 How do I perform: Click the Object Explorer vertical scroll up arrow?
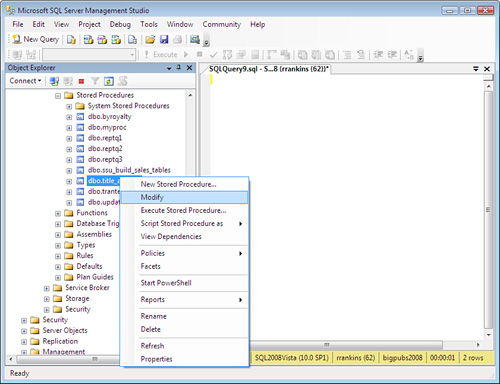click(190, 95)
